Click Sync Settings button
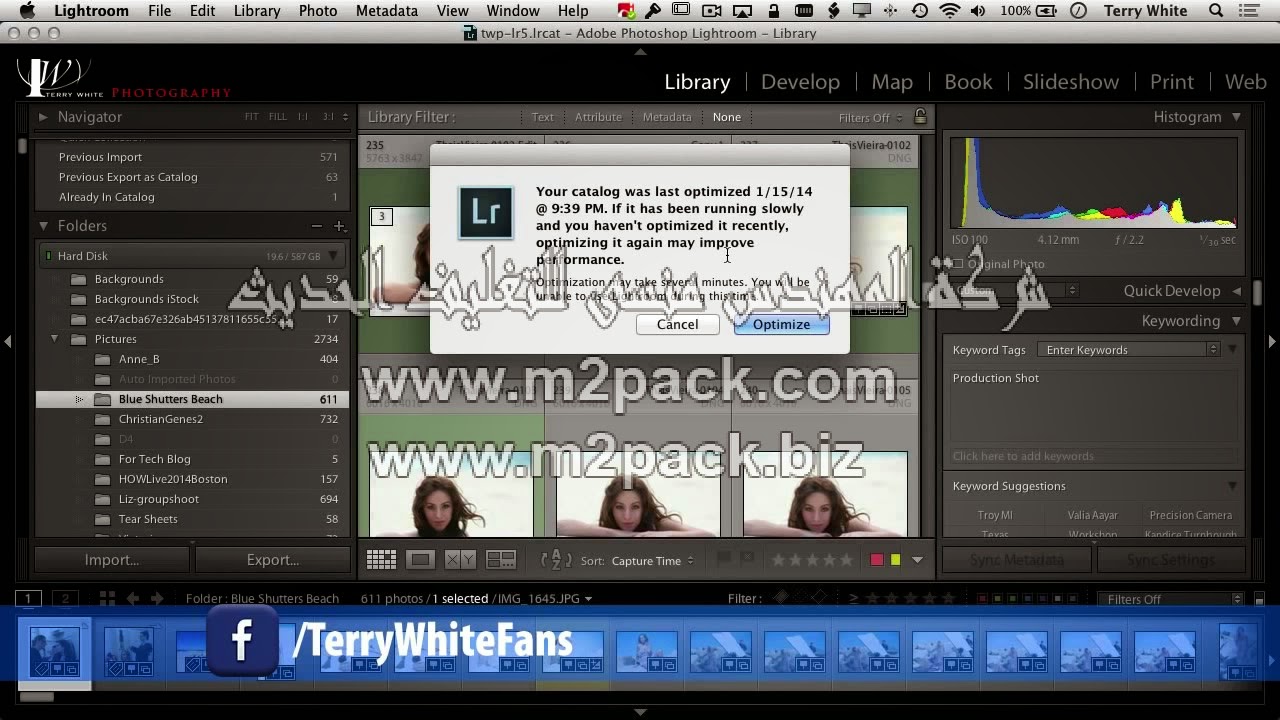This screenshot has height=720, width=1280. coord(1170,560)
